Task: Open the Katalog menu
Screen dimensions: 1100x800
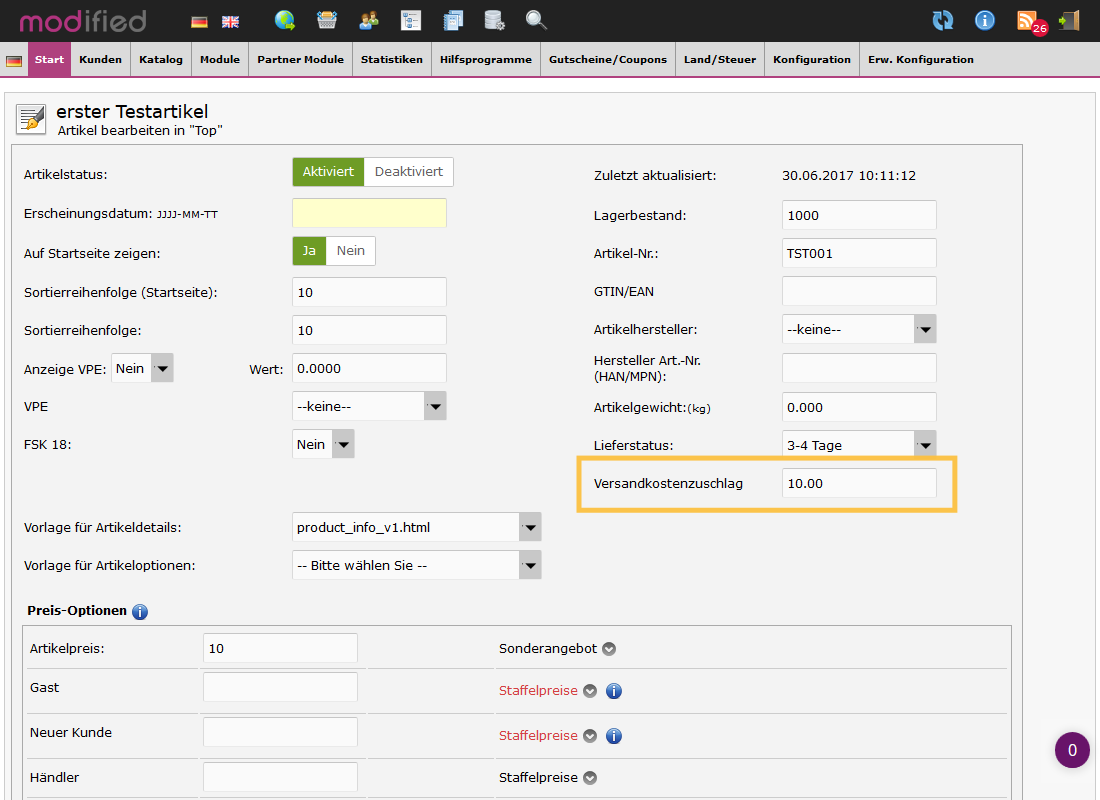Action: (161, 60)
